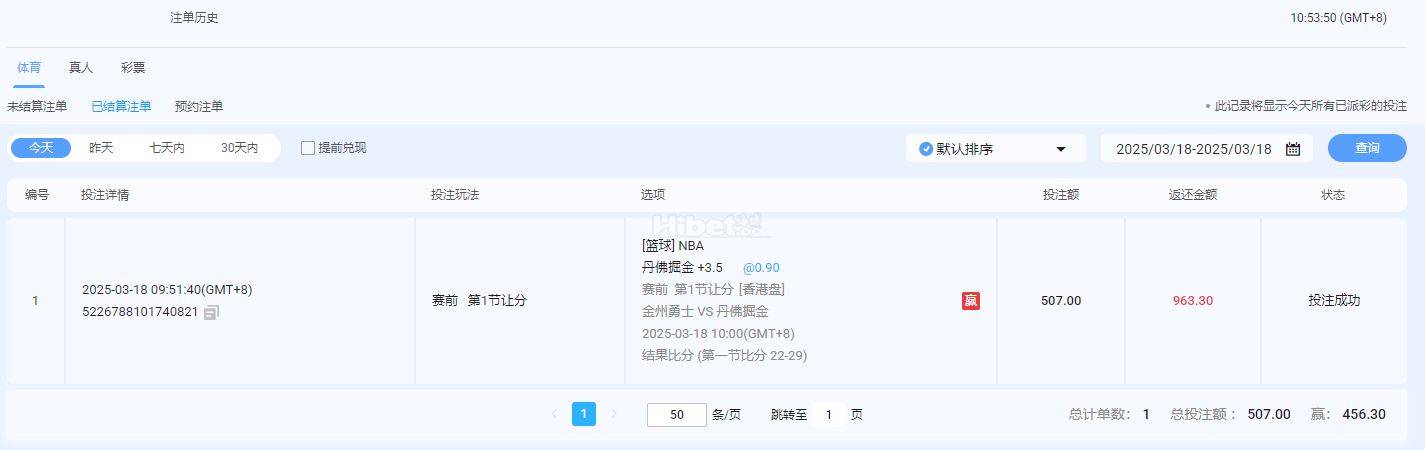Open the date range 2025/03/18 picker
The image size is (1425, 450).
(1193, 149)
